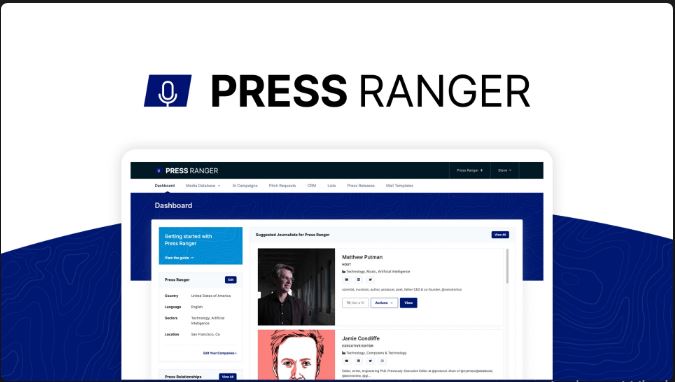Click the View button for Matthew Putman
The height and width of the screenshot is (382, 675).
(x=409, y=303)
